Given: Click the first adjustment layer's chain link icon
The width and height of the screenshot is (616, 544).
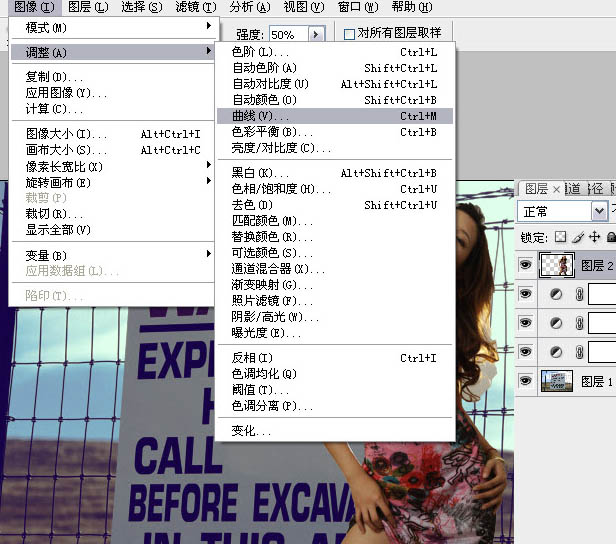Looking at the screenshot, I should 577,294.
